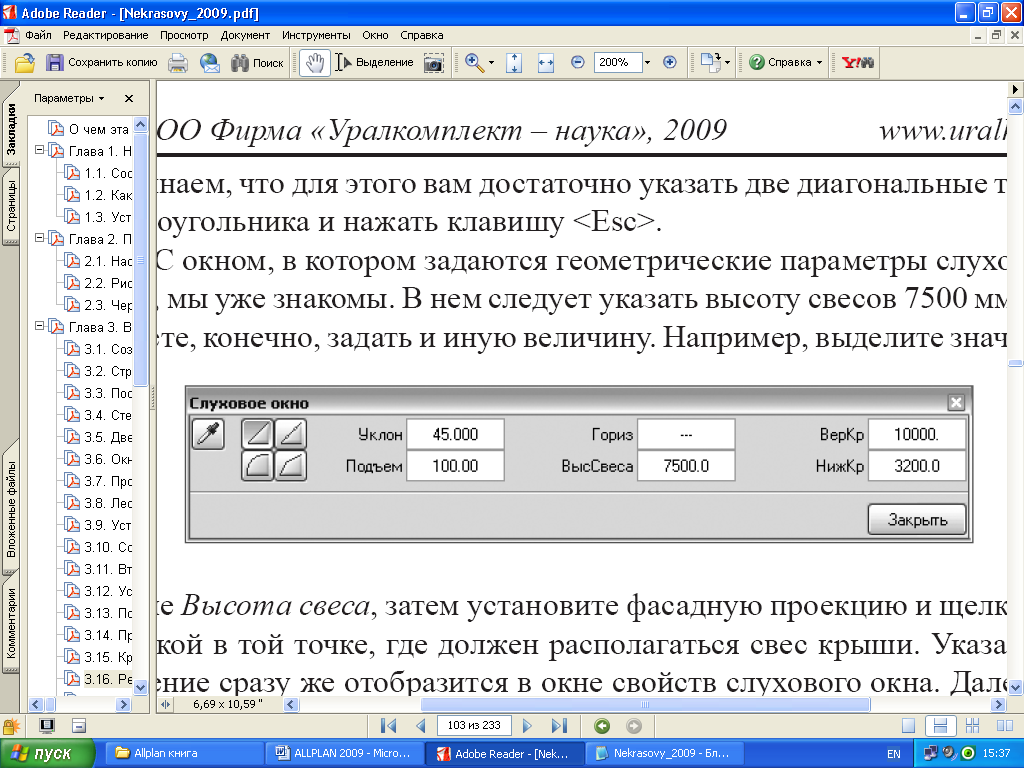
Task: Switch to the Страницы side tab
Action: point(11,206)
